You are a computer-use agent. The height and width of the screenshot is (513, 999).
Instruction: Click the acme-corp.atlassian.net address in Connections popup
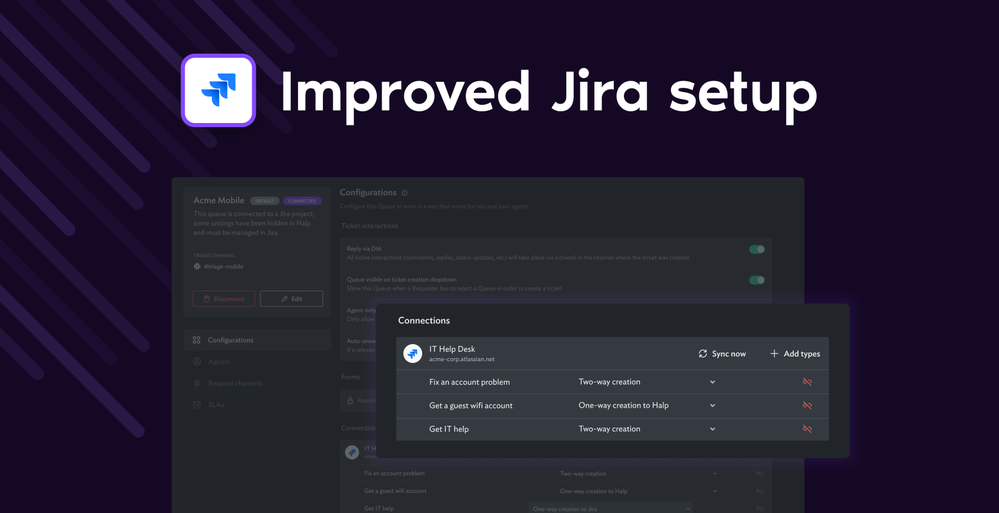[x=462, y=359]
